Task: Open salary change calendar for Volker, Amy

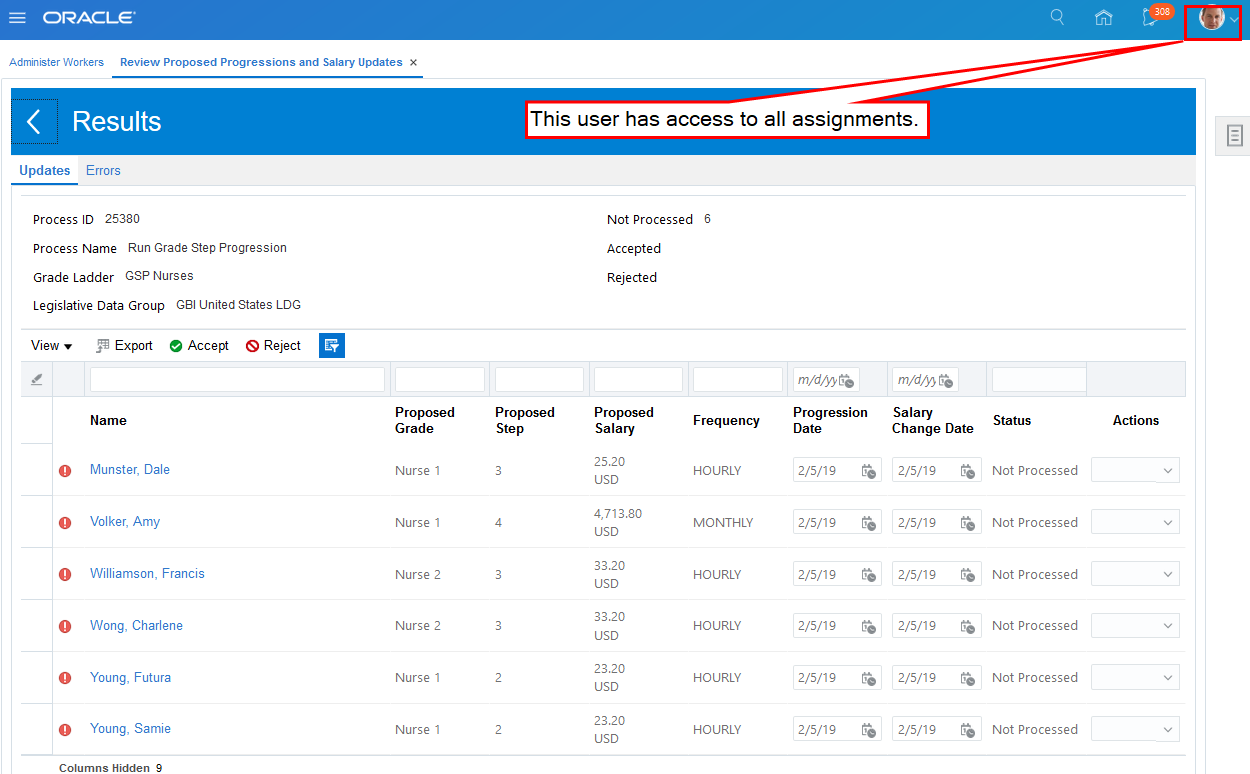Action: tap(968, 523)
